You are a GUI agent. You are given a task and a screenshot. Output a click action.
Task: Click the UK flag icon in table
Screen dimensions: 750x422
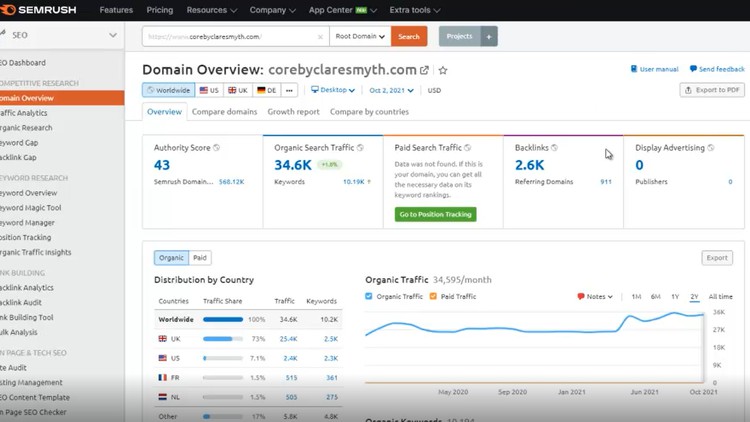pos(163,339)
